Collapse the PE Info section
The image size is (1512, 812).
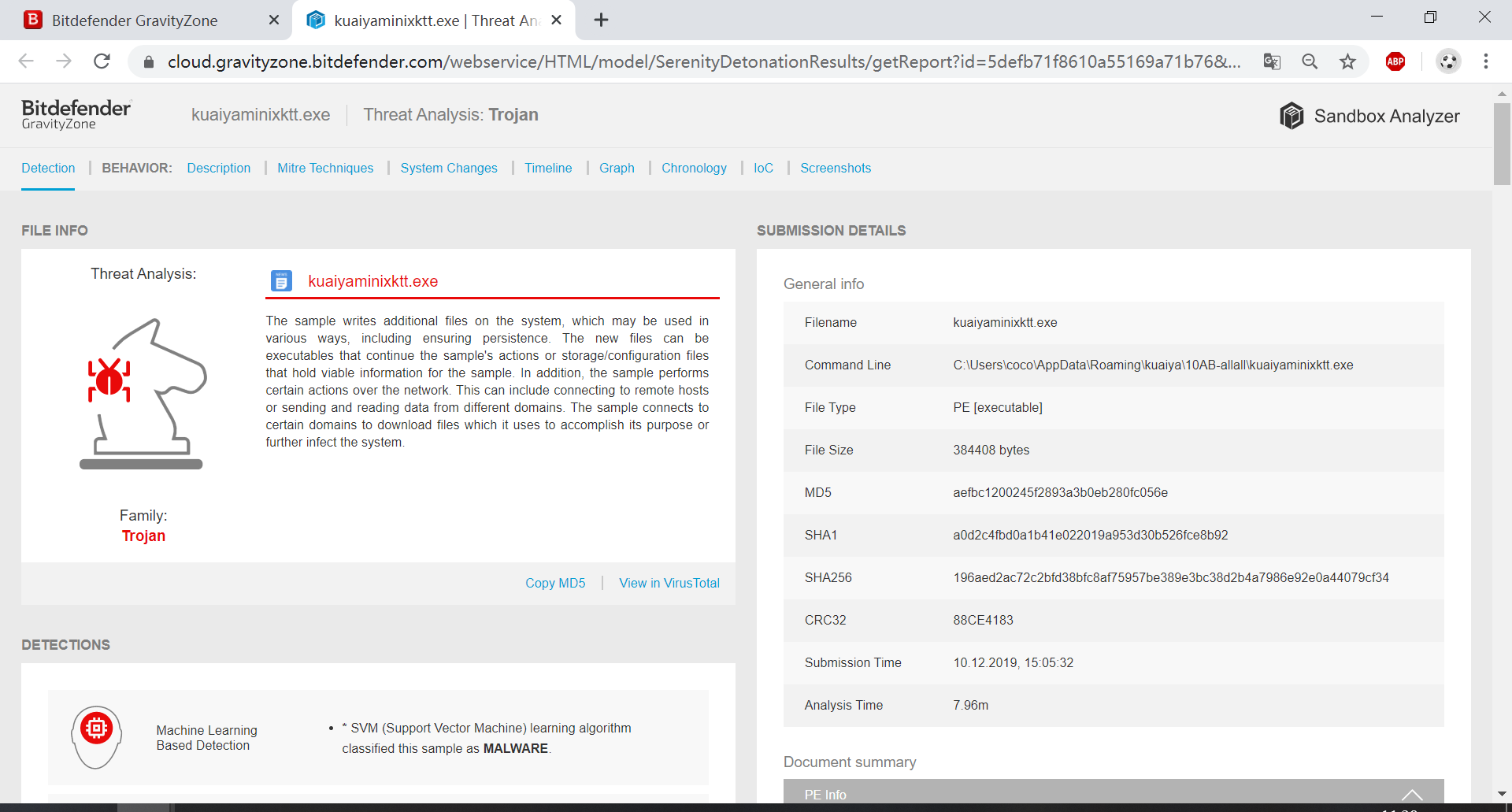click(x=1412, y=795)
